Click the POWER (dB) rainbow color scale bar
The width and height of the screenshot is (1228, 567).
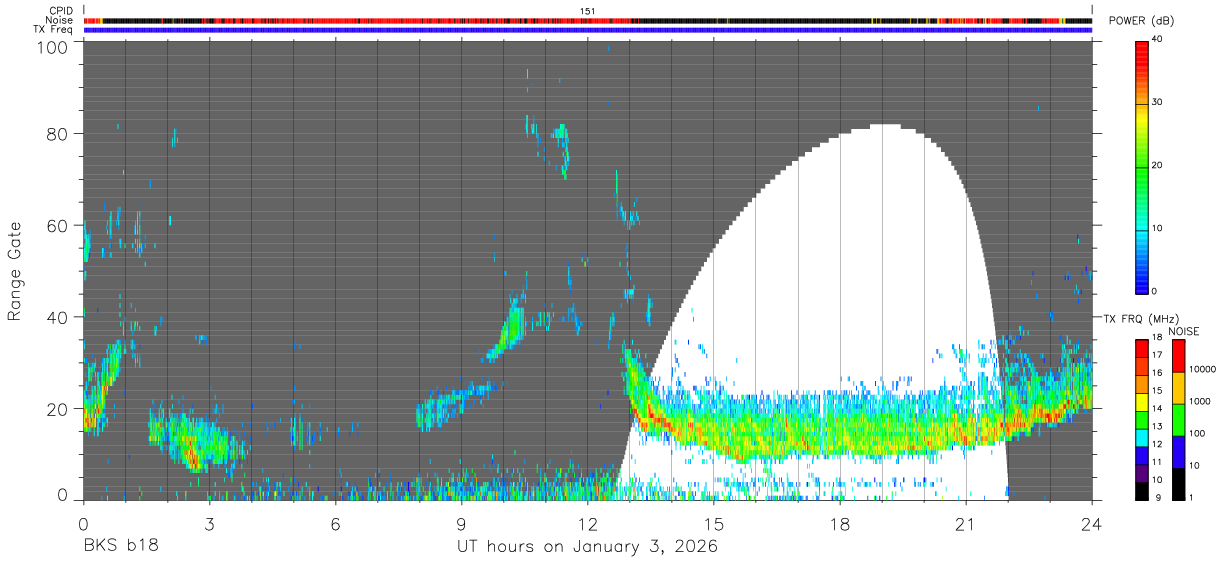(1142, 166)
